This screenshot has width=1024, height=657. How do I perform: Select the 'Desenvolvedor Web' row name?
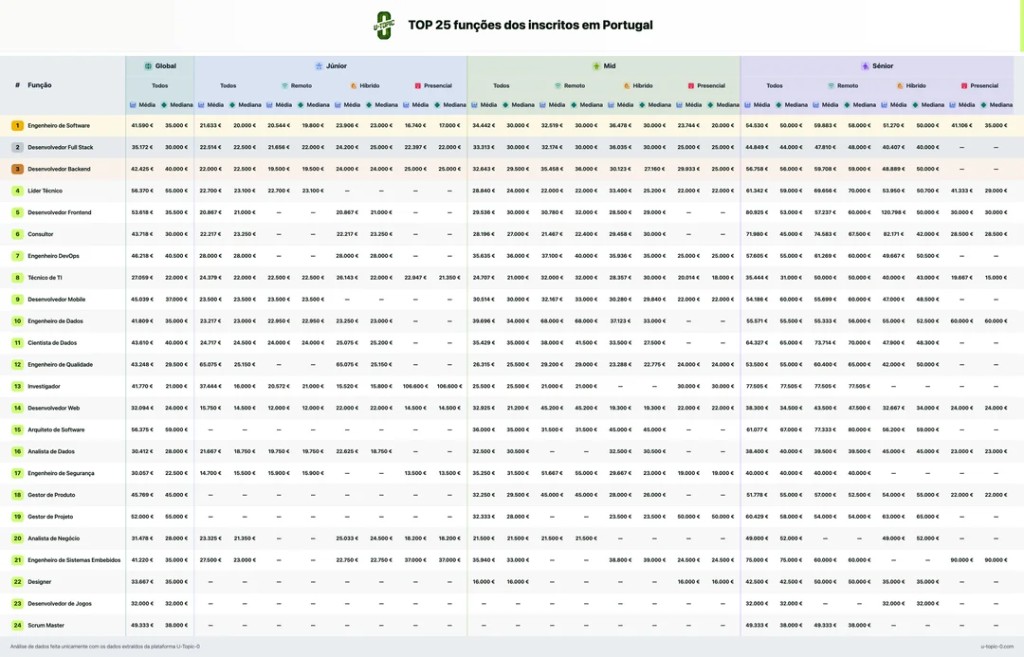tap(54, 408)
